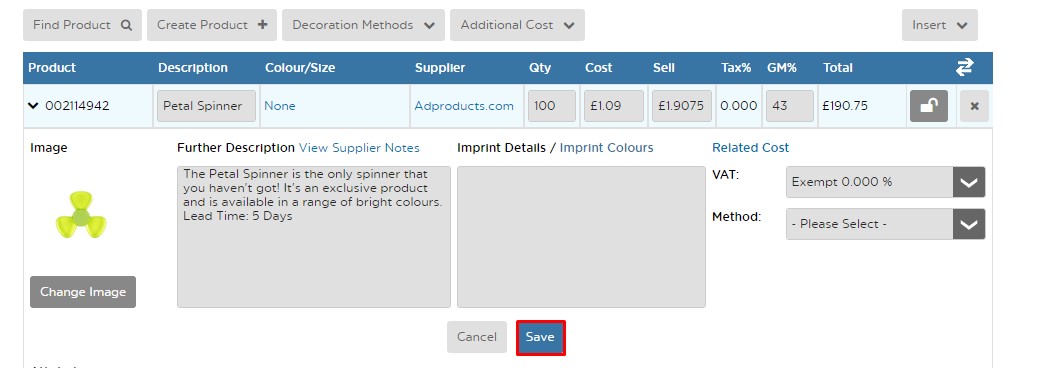Open the Imprint Colours link
The image size is (1048, 368).
pyautogui.click(x=606, y=148)
